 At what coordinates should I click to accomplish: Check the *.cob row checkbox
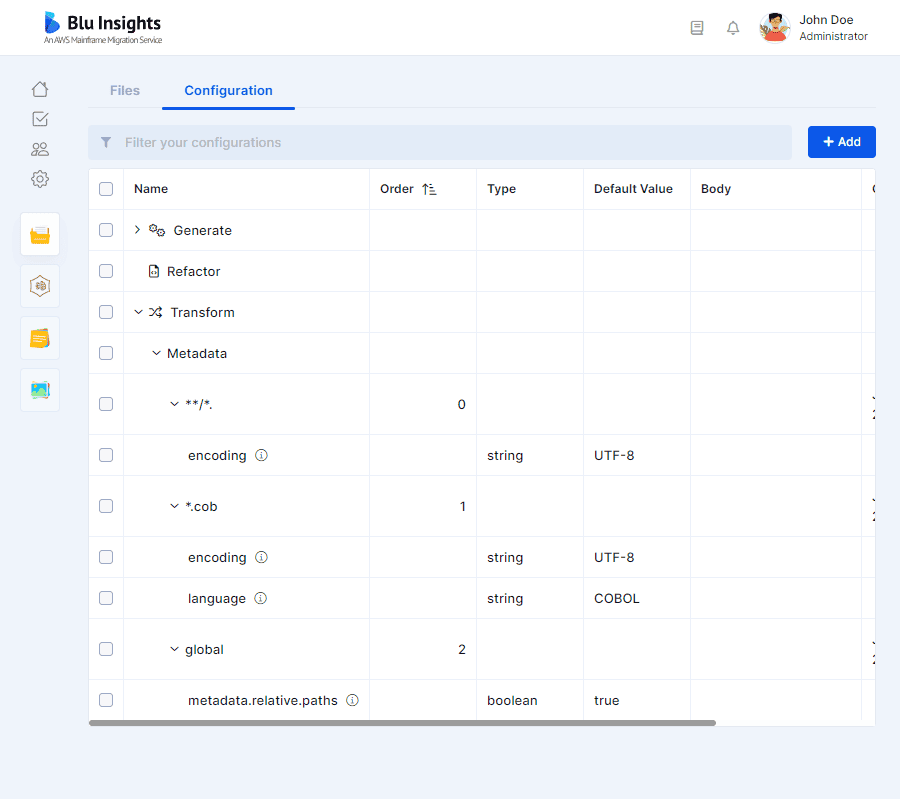tap(106, 506)
